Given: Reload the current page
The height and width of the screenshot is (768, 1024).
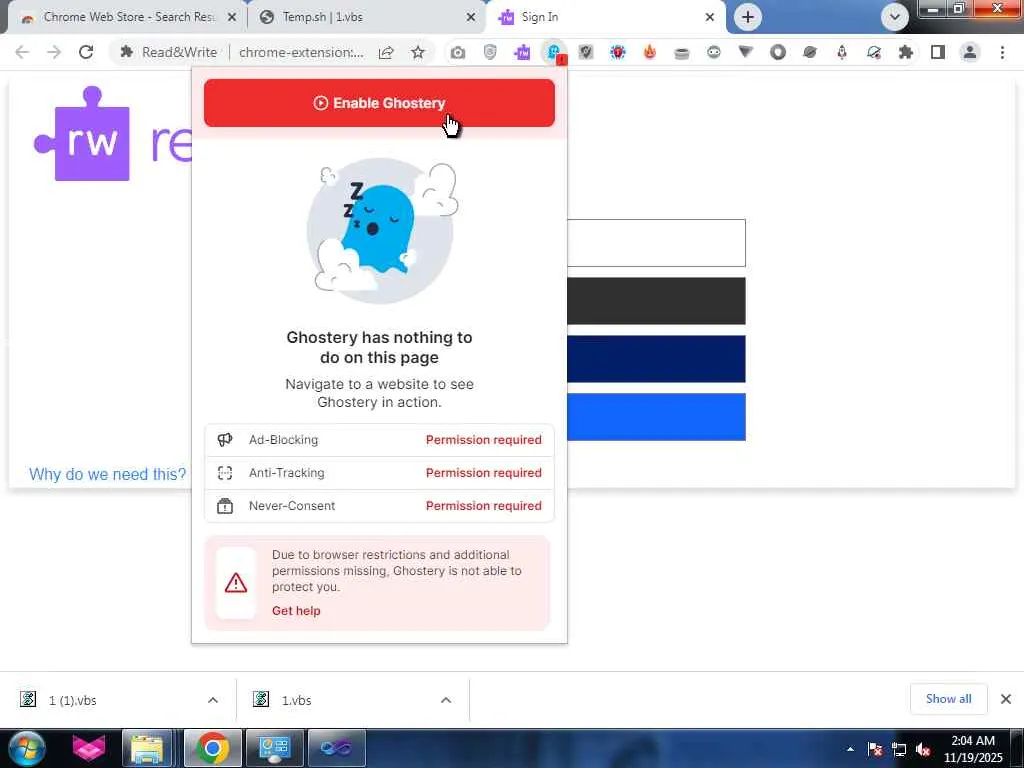Looking at the screenshot, I should pyautogui.click(x=86, y=52).
